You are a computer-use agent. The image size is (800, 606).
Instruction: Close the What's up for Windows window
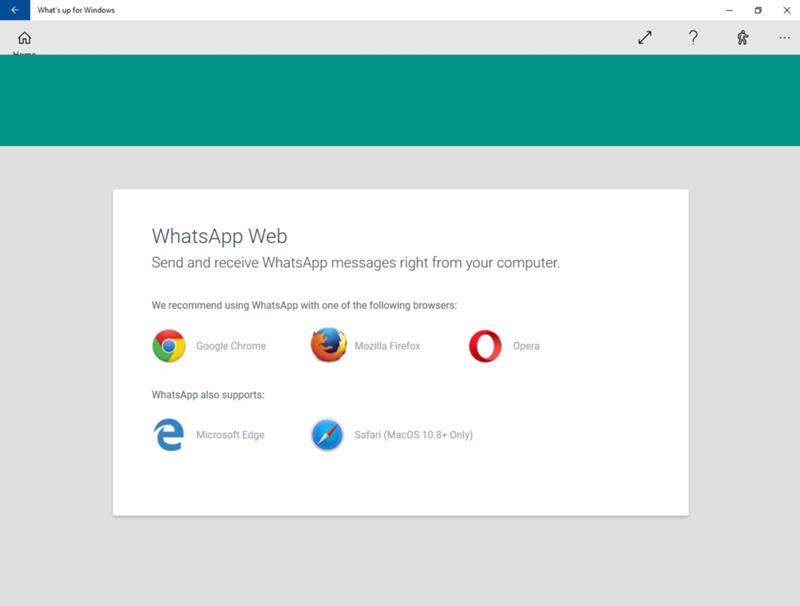pos(787,10)
